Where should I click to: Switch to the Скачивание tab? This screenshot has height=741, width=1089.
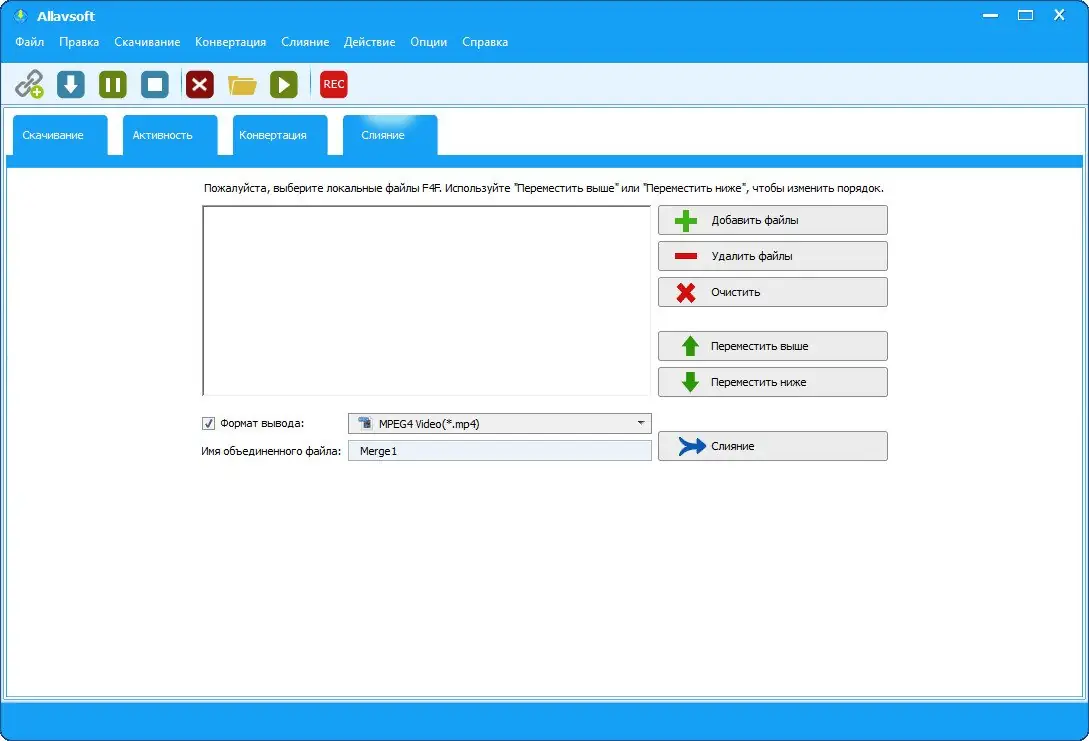(60, 135)
